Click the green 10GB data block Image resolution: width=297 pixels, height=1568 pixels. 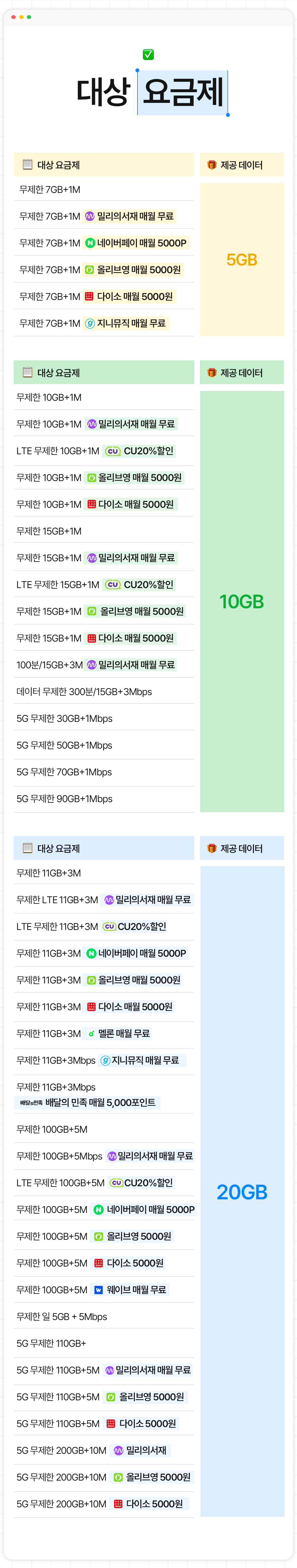click(x=242, y=601)
